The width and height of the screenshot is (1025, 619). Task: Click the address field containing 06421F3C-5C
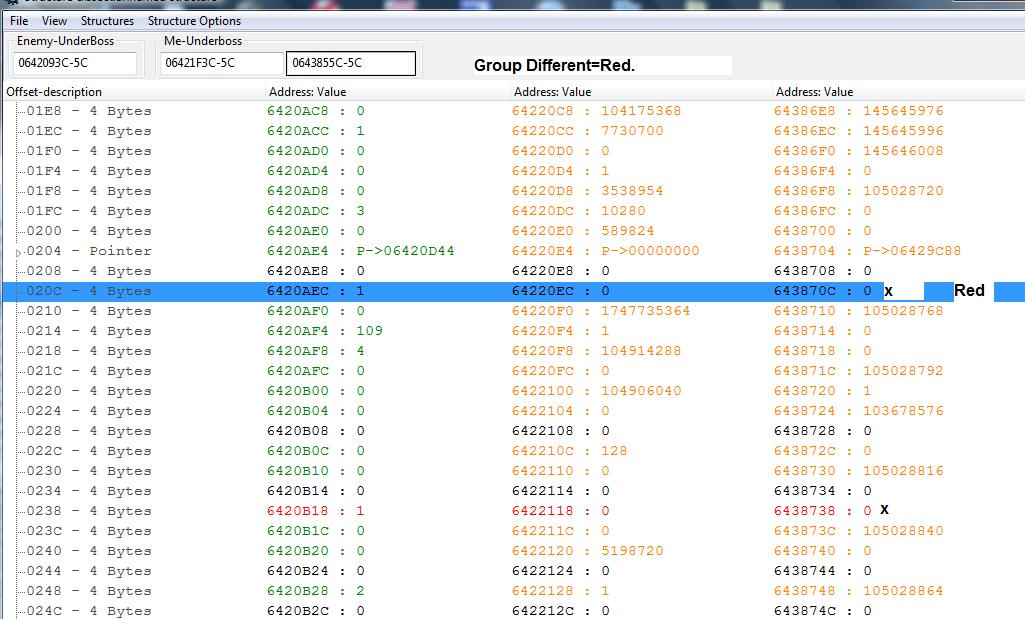click(222, 63)
